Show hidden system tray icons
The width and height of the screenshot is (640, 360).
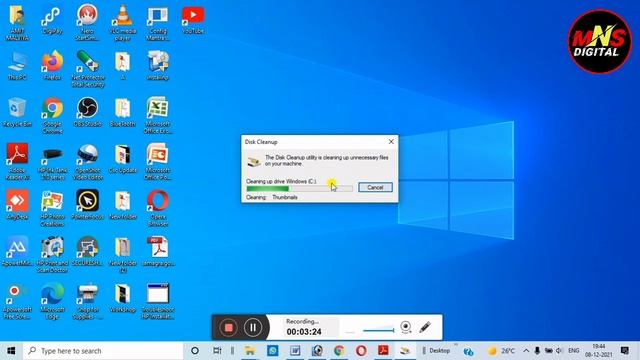526,351
